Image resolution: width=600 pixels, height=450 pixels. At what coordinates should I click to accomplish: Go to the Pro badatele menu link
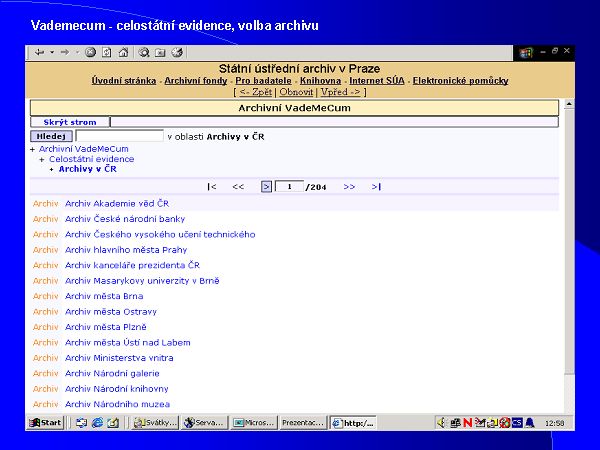tap(263, 81)
